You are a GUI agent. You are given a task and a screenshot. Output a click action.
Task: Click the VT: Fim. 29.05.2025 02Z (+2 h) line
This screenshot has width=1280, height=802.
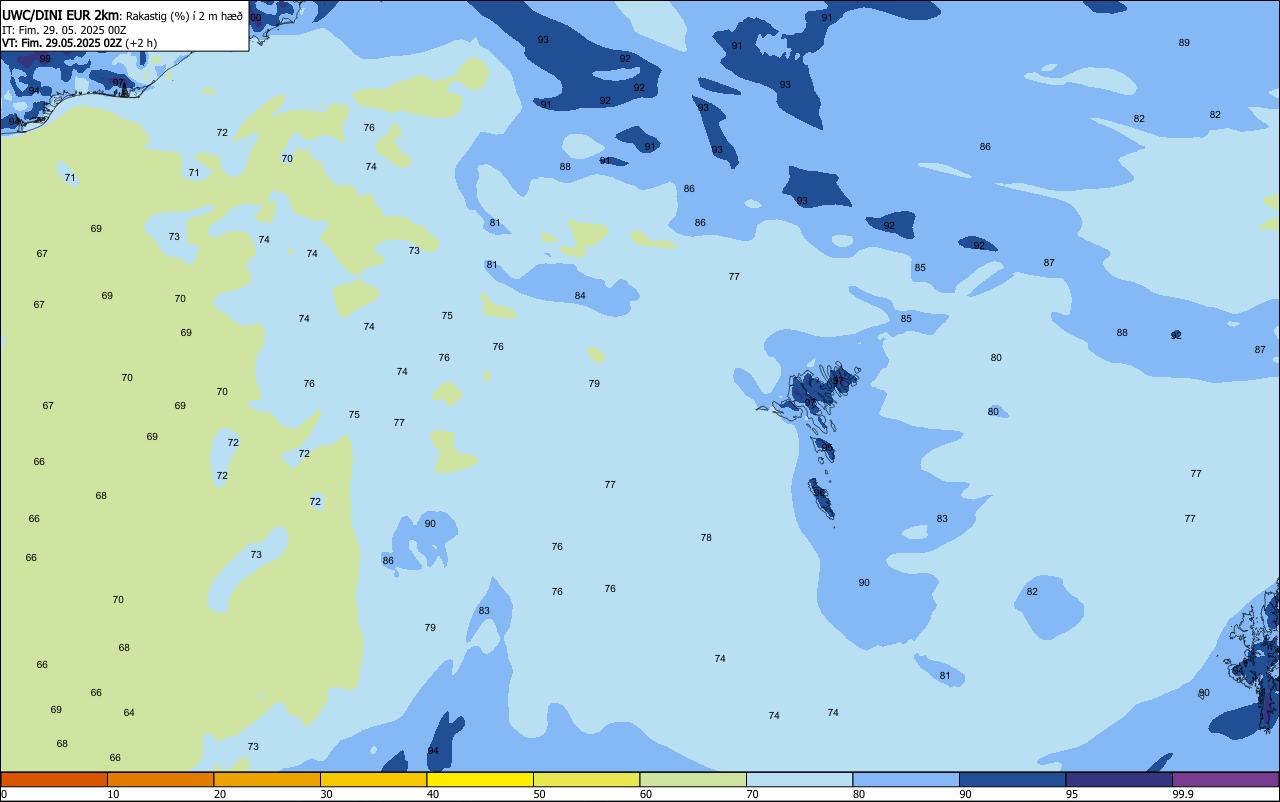click(x=79, y=43)
